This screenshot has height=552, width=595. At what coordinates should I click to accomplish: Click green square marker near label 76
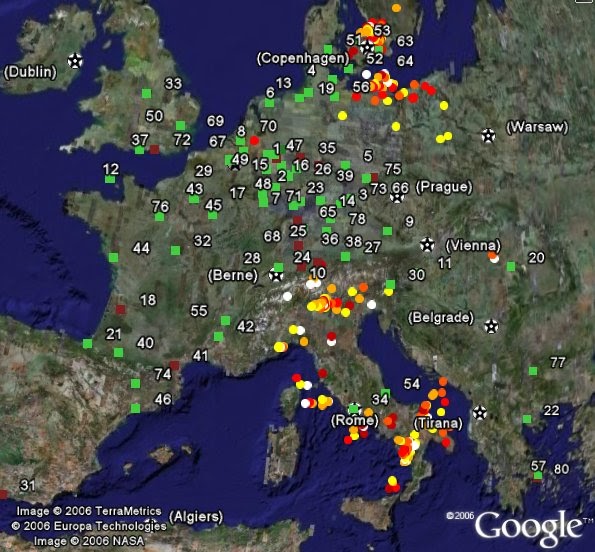(159, 217)
